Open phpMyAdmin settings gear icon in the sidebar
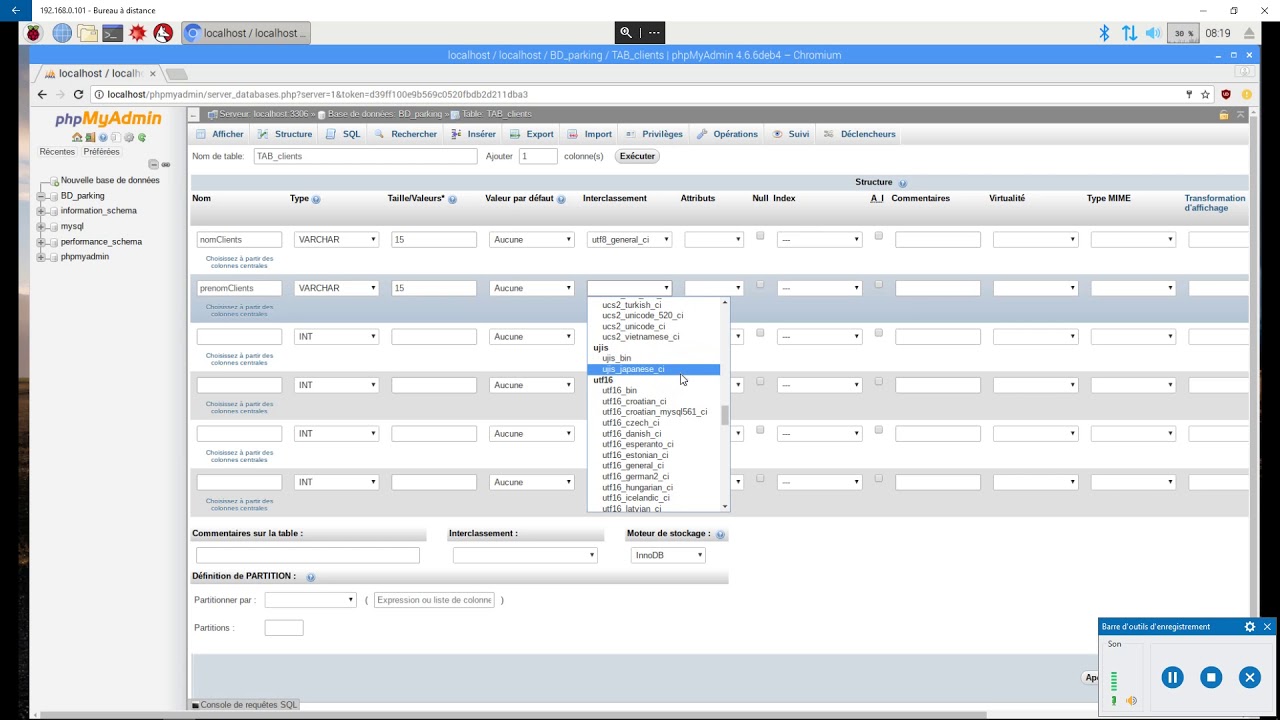This screenshot has width=1280, height=720. pos(128,137)
